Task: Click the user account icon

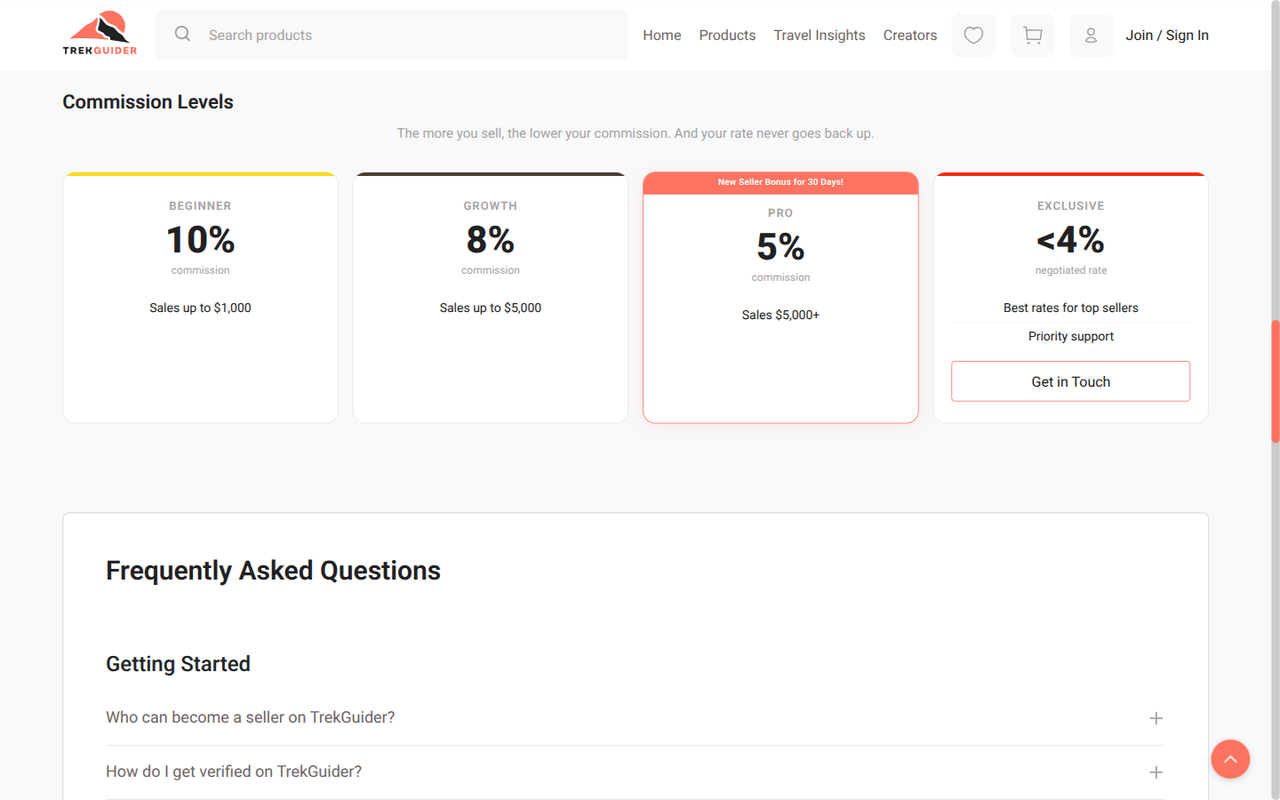Action: tap(1091, 35)
